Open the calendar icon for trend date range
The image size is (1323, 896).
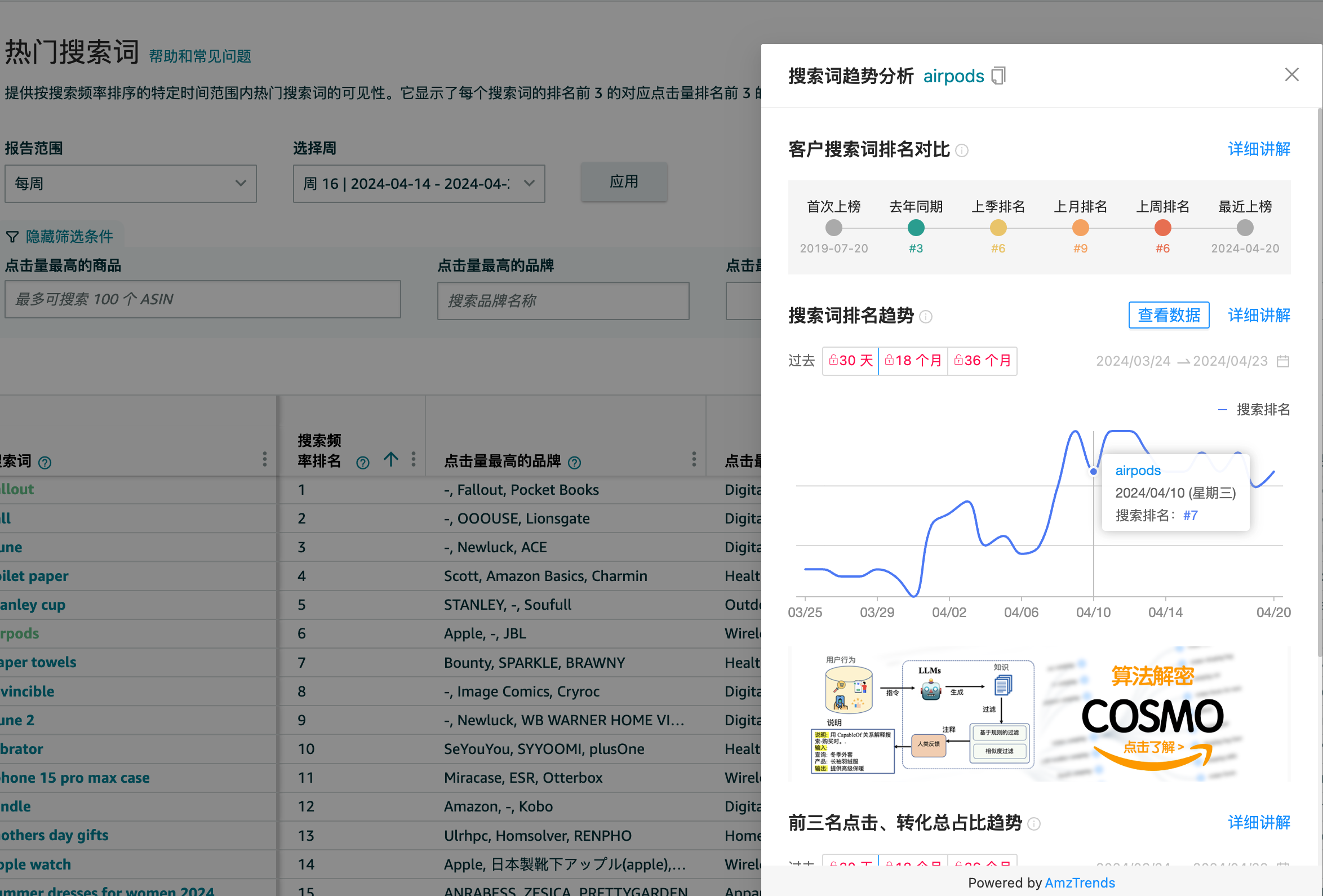click(1282, 361)
